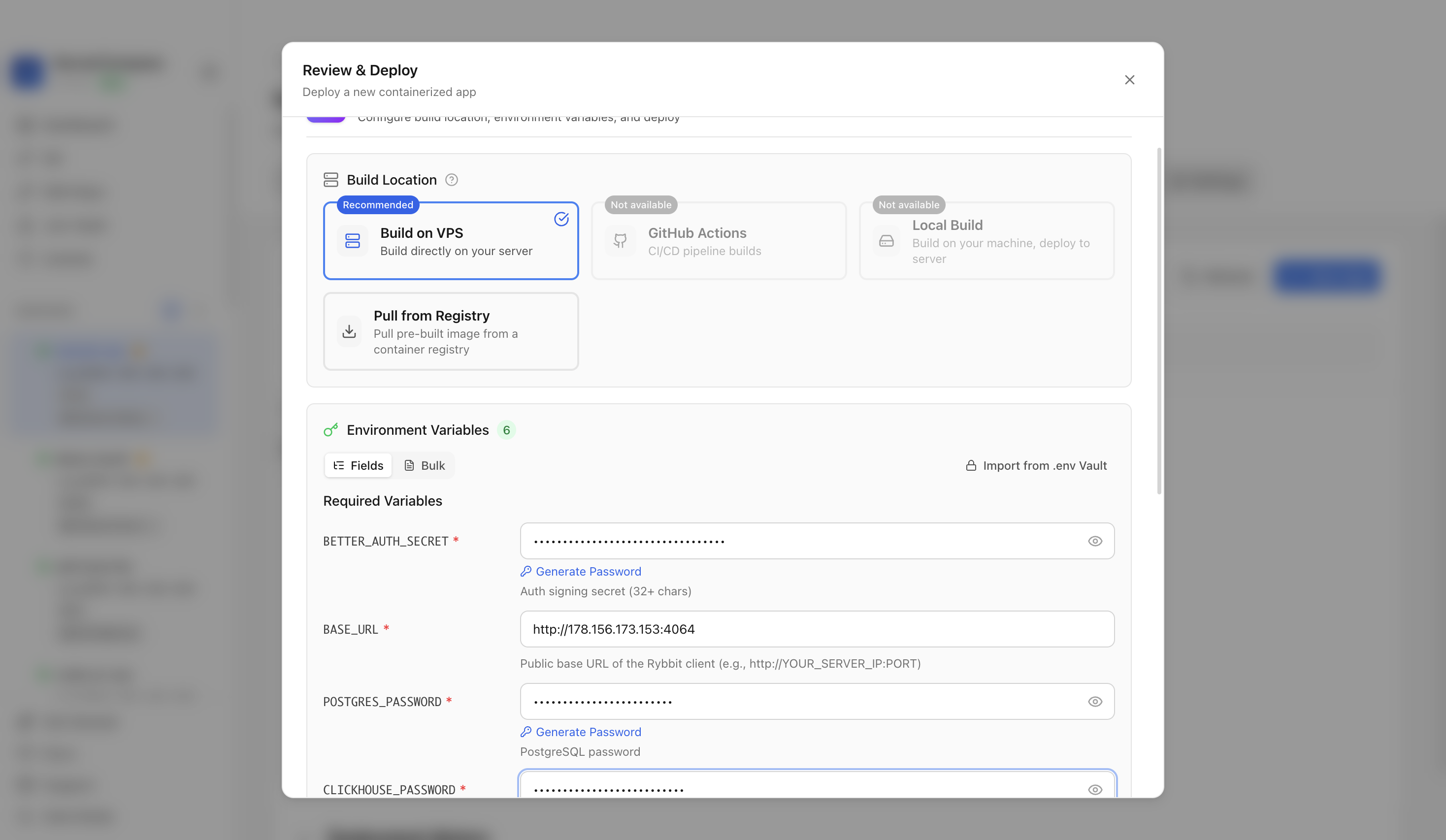Viewport: 1446px width, 840px height.
Task: Reveal the CLICKHOUSE_PASSWORD value with eye icon
Action: [x=1095, y=790]
